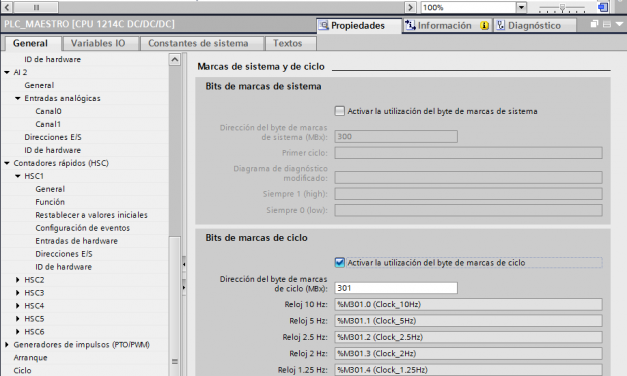Collapse inspector panel with down arrow

point(619,24)
